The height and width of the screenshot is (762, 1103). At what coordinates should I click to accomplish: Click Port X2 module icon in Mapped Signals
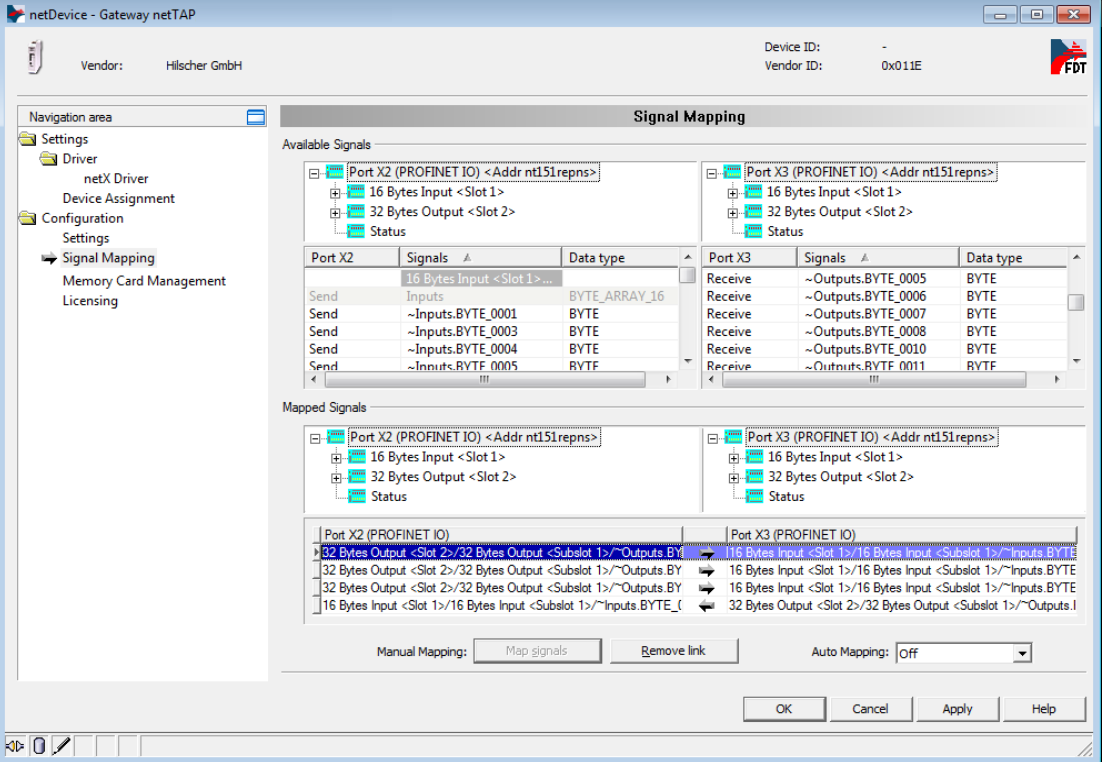(336, 438)
